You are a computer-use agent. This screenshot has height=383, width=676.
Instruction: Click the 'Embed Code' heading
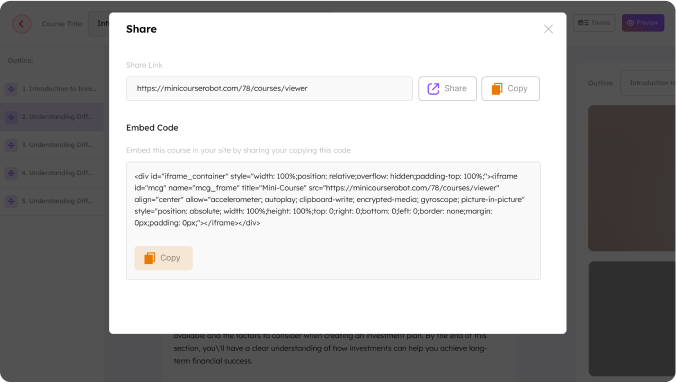(x=152, y=128)
